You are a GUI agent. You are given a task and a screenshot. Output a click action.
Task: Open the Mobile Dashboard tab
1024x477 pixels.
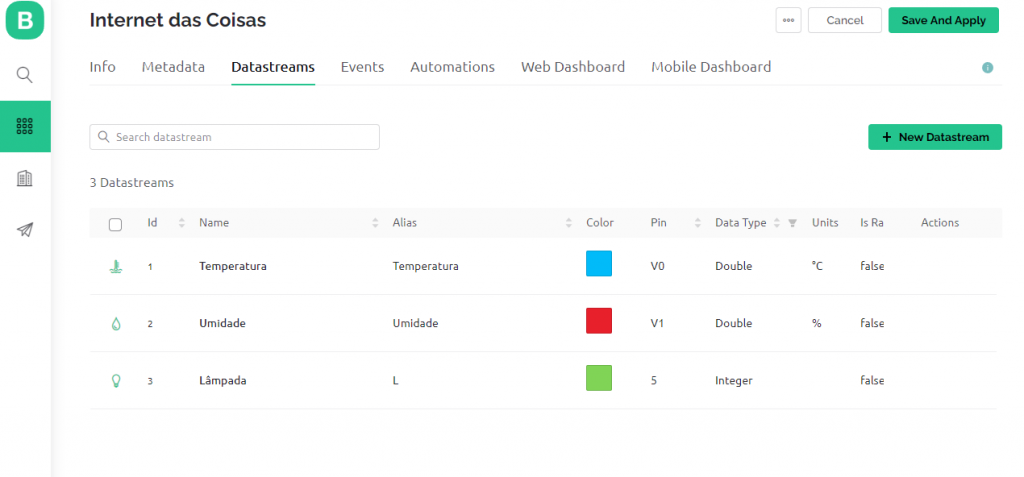click(711, 67)
